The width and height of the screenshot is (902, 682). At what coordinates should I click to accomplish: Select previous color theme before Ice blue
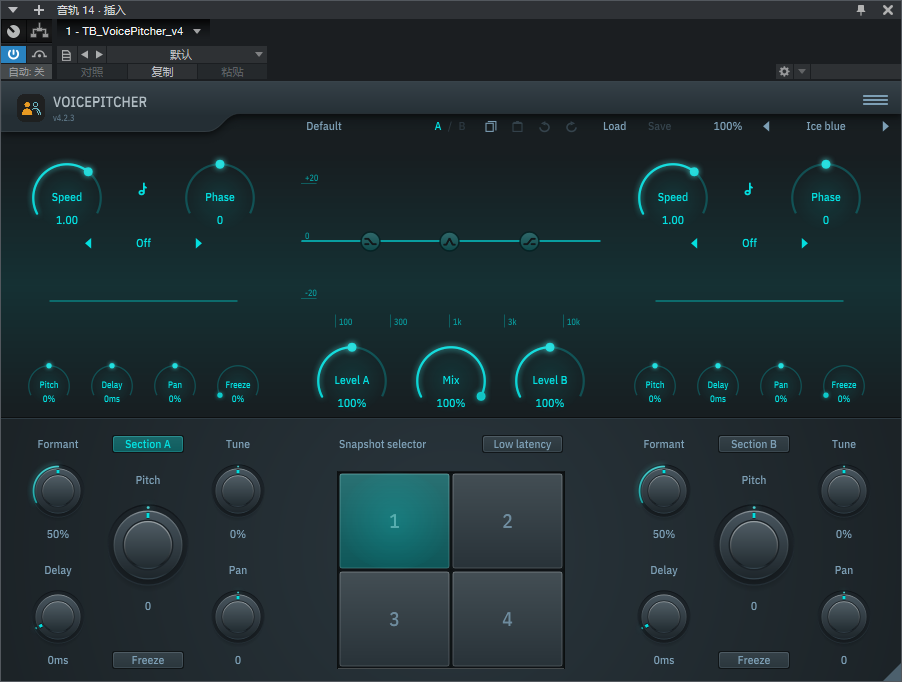point(766,127)
